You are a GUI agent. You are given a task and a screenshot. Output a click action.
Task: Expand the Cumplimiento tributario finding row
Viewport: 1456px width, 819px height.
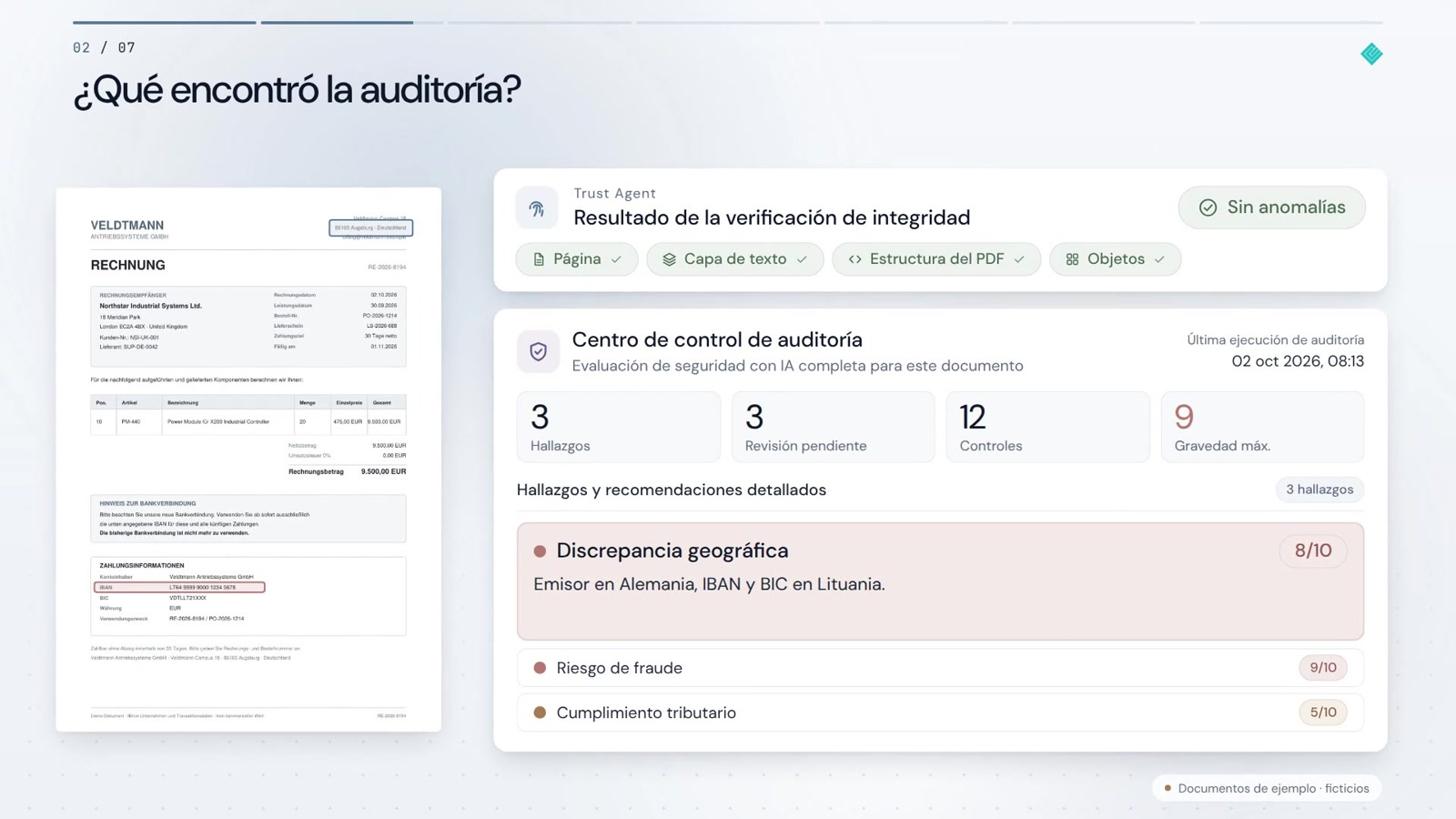click(940, 713)
